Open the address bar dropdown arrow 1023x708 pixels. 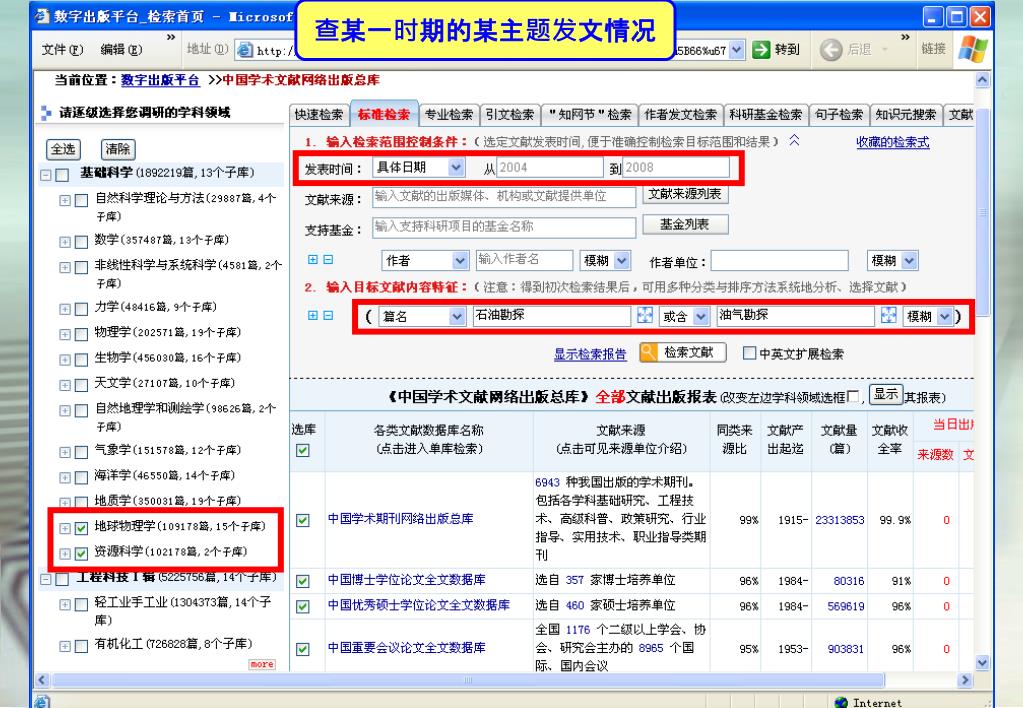click(x=737, y=50)
